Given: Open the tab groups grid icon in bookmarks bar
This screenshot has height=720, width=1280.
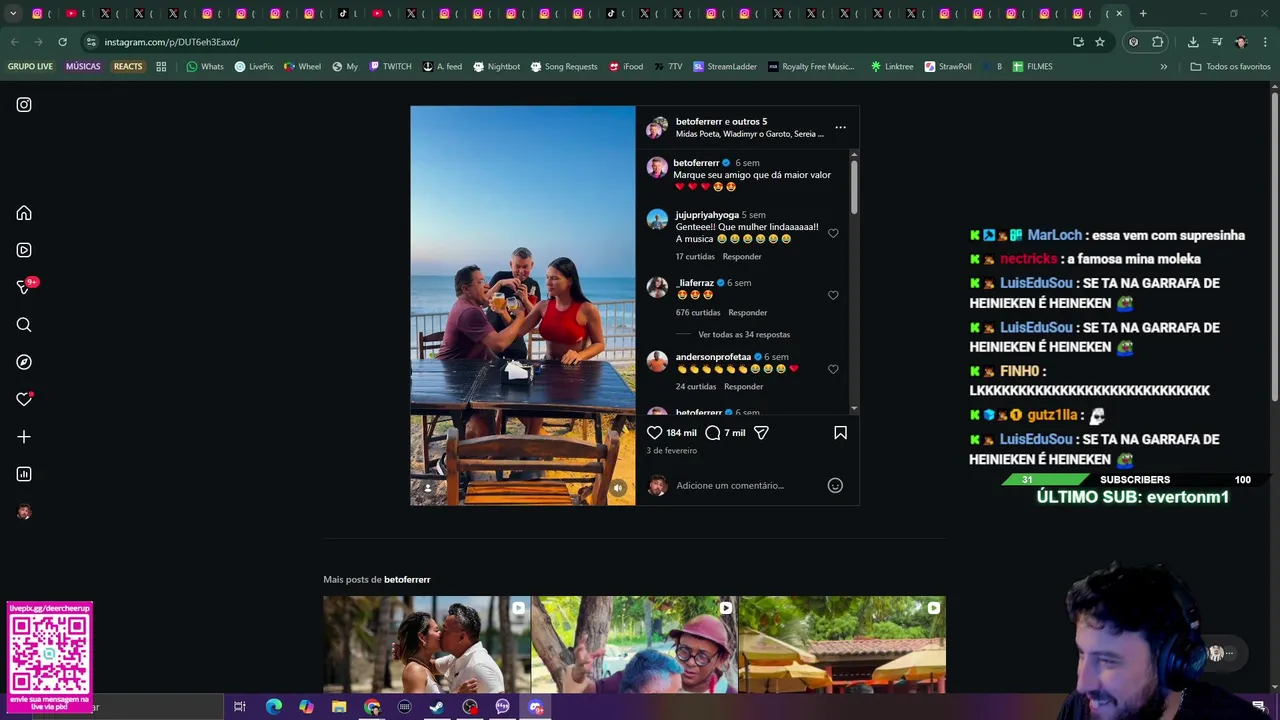Looking at the screenshot, I should 161,67.
